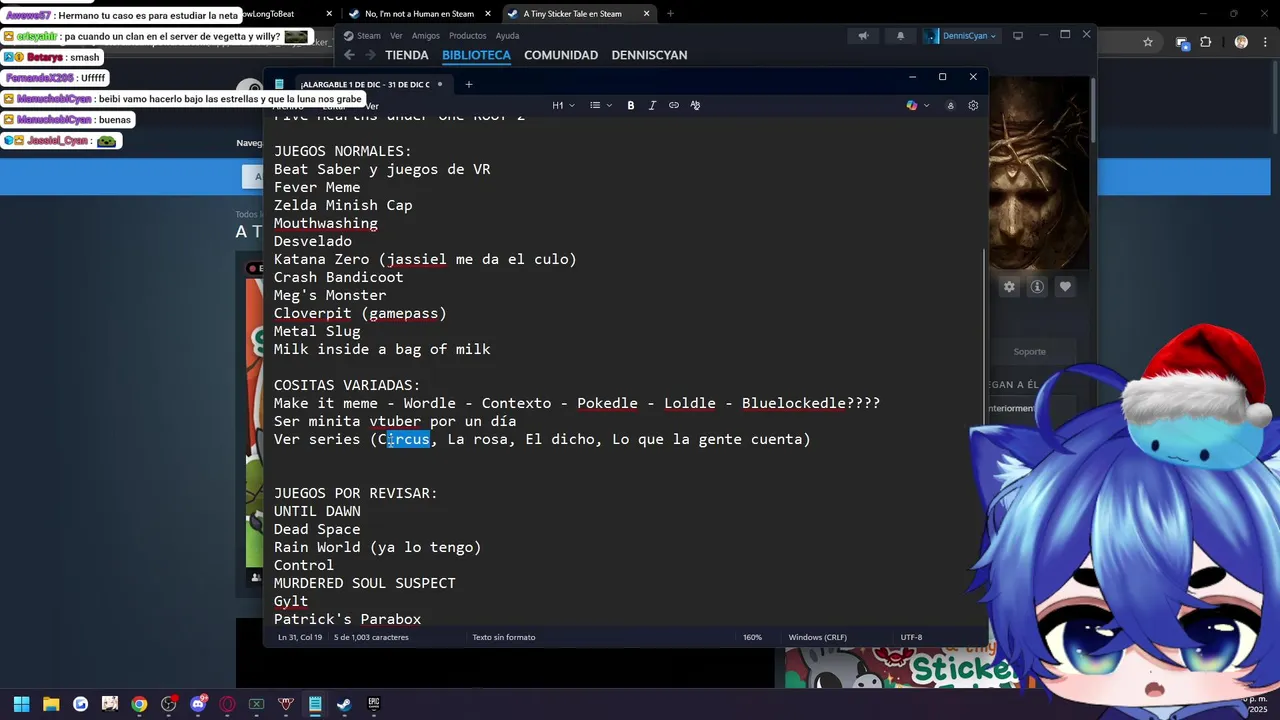The image size is (1280, 720).
Task: Toggle italic formatting in Notepad
Action: pyautogui.click(x=652, y=105)
